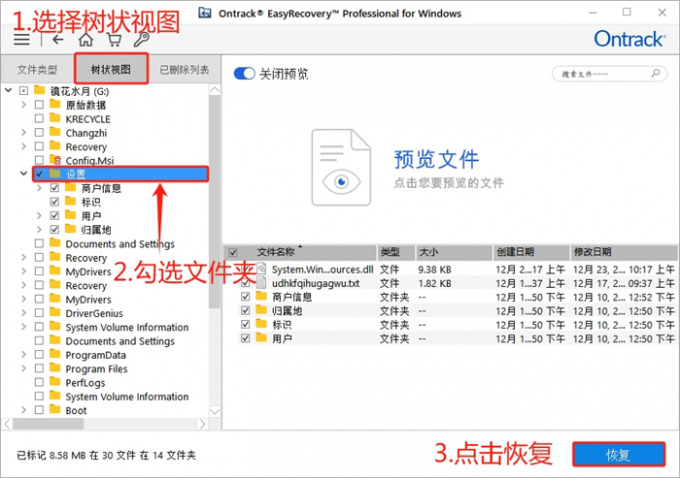This screenshot has width=680, height=478.
Task: Click the key activation icon
Action: pyautogui.click(x=141, y=40)
